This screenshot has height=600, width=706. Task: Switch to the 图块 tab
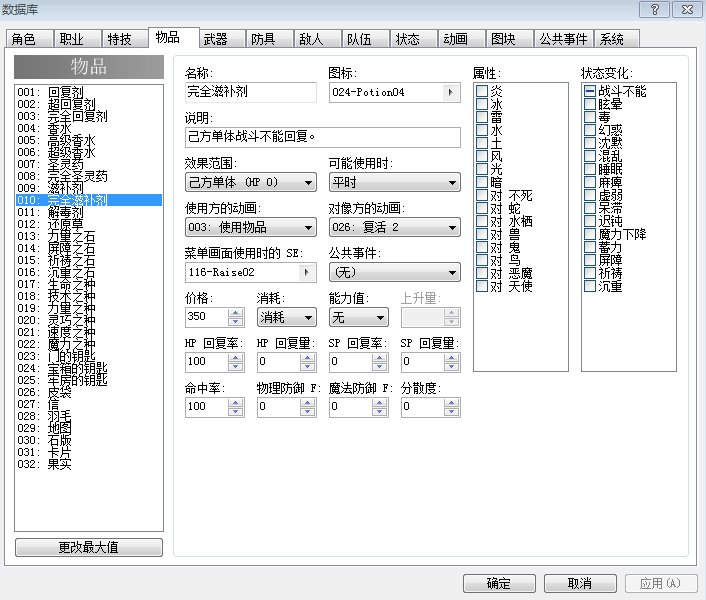(x=510, y=39)
